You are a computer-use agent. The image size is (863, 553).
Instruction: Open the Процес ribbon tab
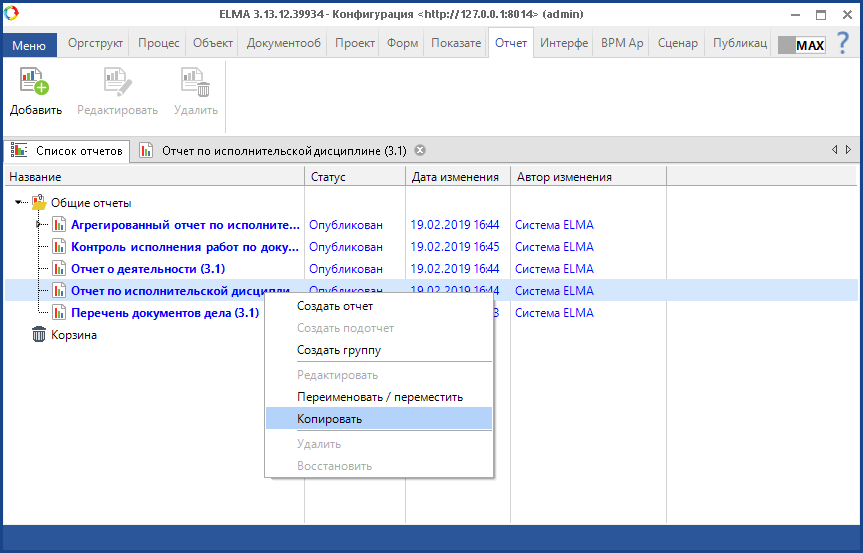point(158,44)
